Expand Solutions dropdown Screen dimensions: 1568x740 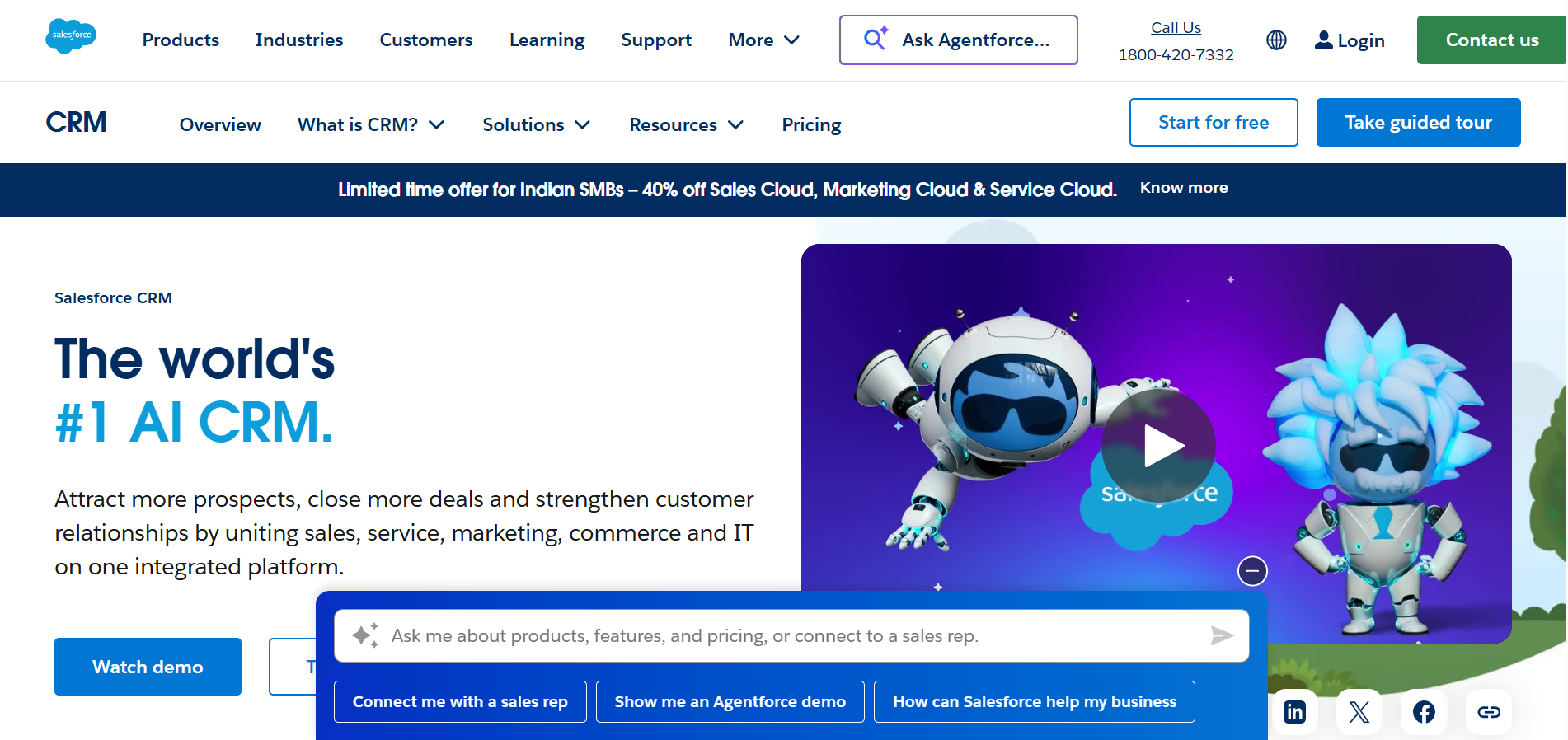[x=537, y=124]
